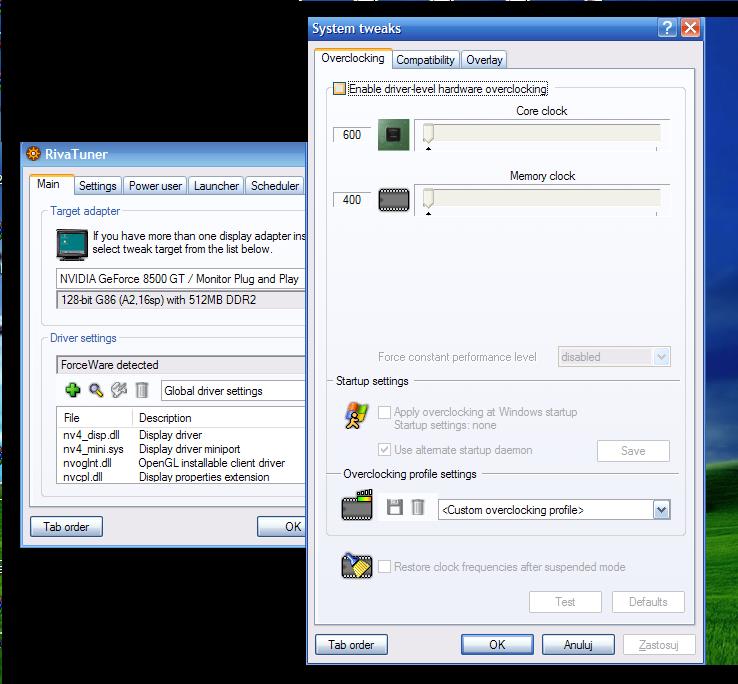Viewport: 738px width, 684px height.
Task: Click the Core clock slider thumb
Action: click(428, 133)
